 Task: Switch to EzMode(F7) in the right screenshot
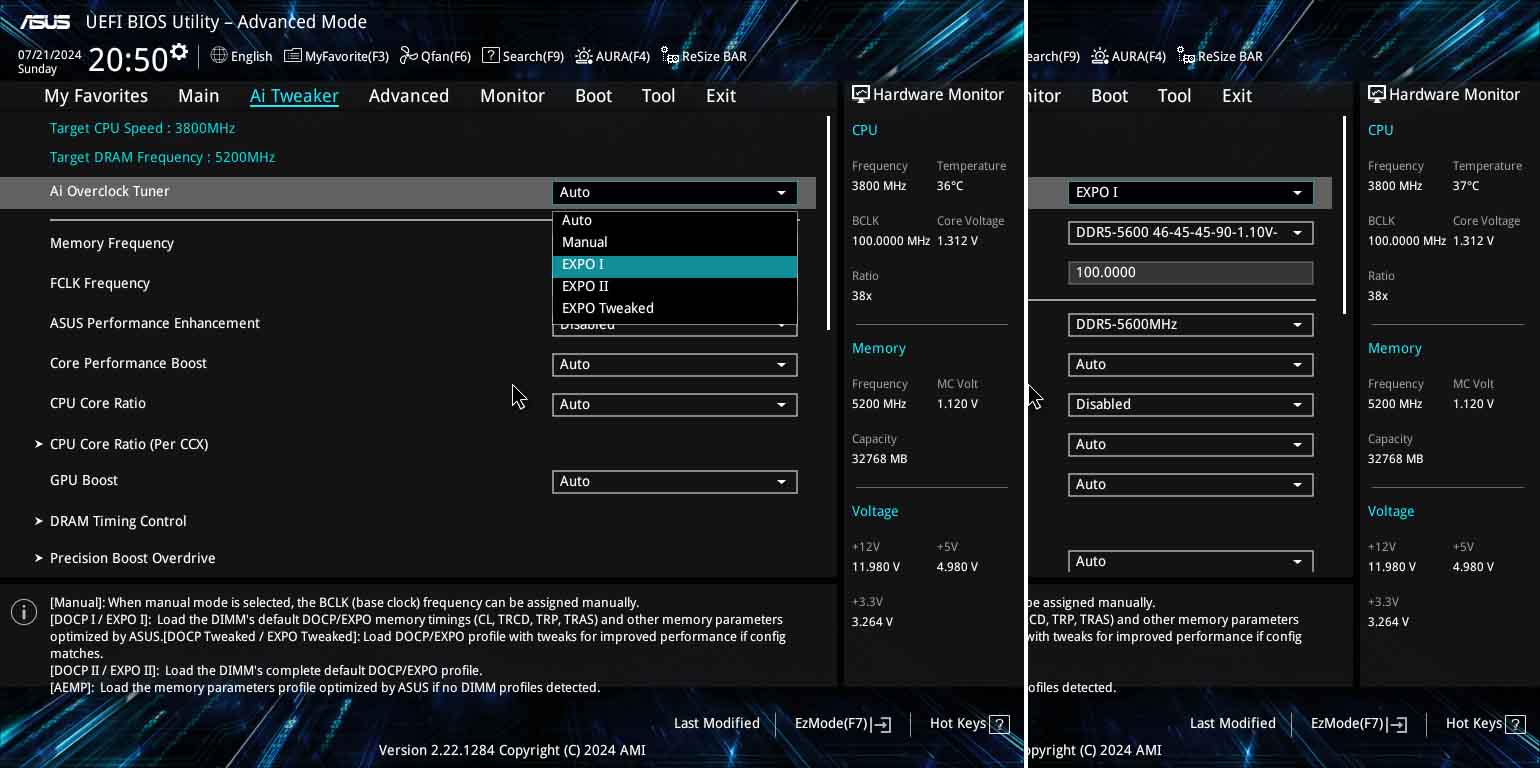point(1358,723)
